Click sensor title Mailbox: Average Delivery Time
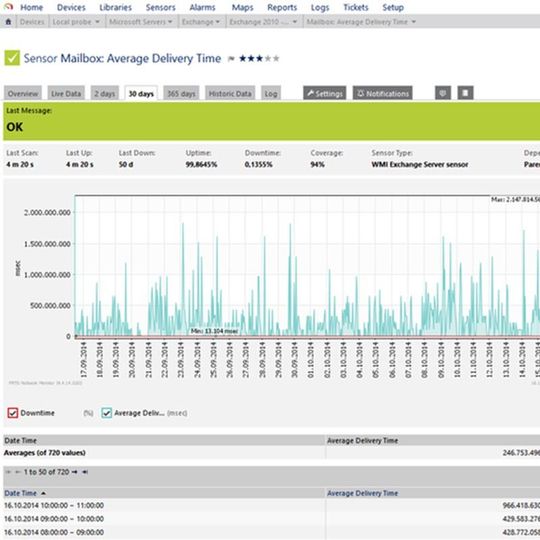Image resolution: width=540 pixels, height=540 pixels. (141, 58)
